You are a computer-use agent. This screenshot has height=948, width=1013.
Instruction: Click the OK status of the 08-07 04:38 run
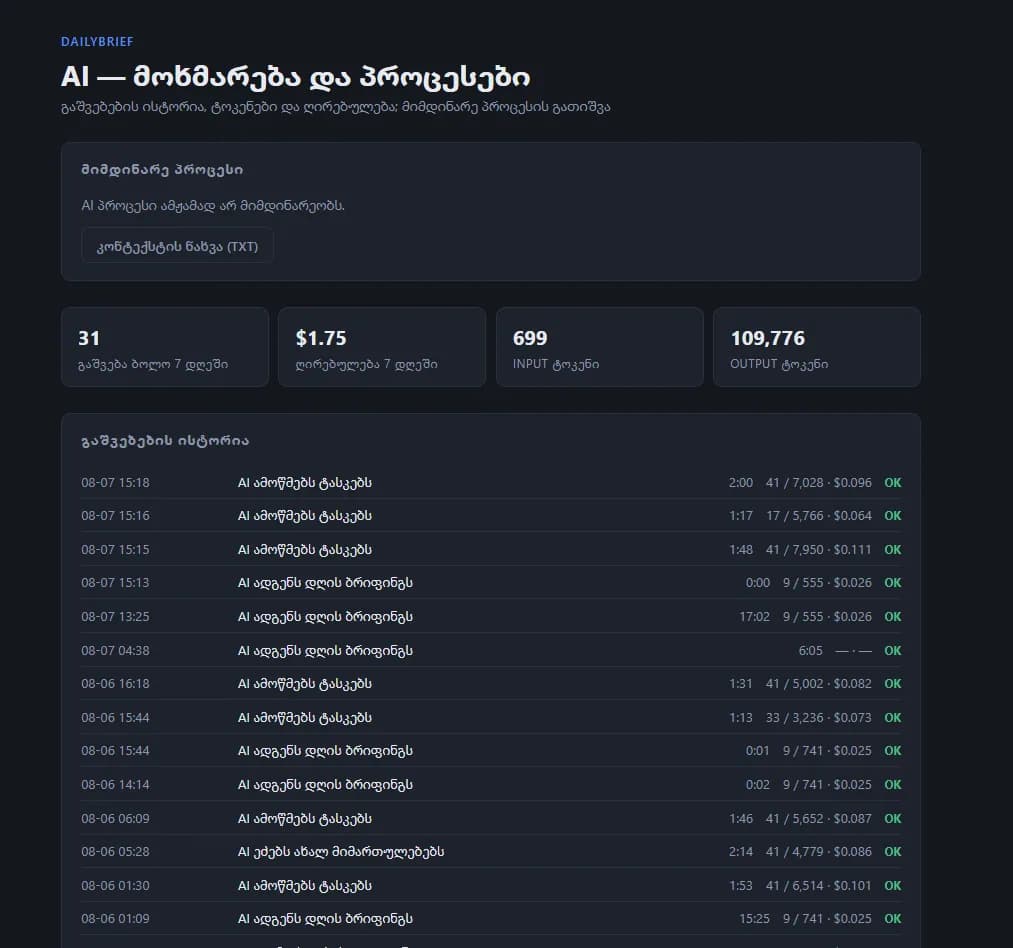pos(893,651)
